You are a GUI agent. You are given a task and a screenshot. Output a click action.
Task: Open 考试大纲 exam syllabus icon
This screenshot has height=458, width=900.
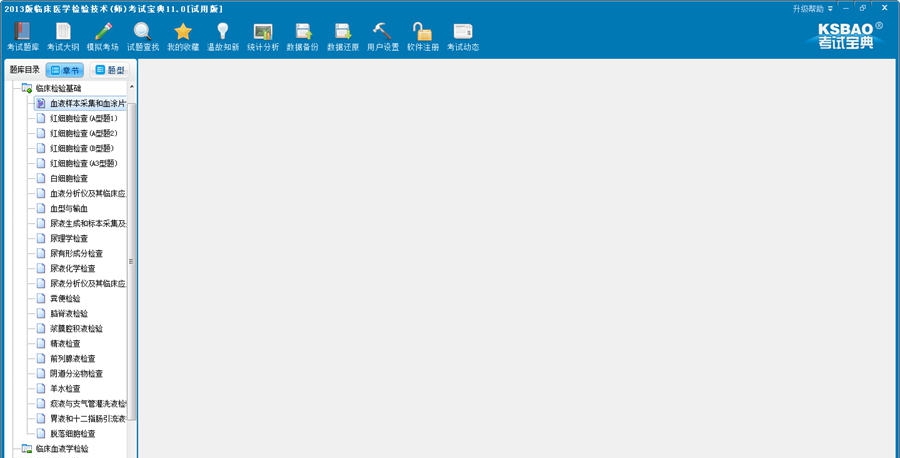click(x=63, y=37)
